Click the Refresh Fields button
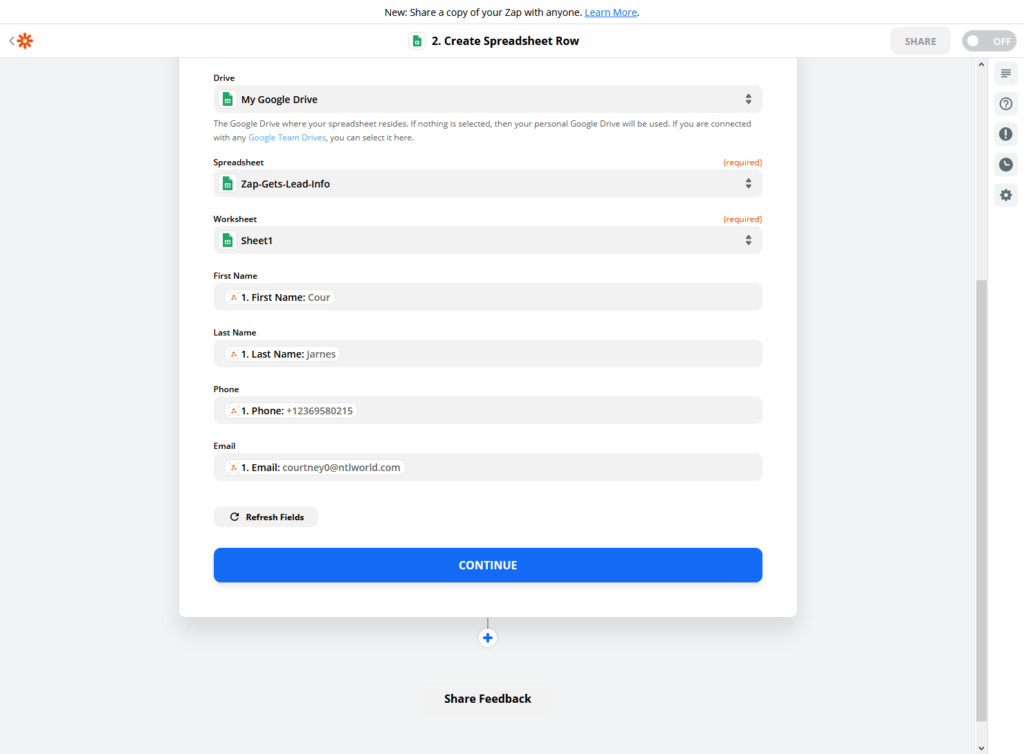This screenshot has width=1024, height=754. pyautogui.click(x=266, y=517)
